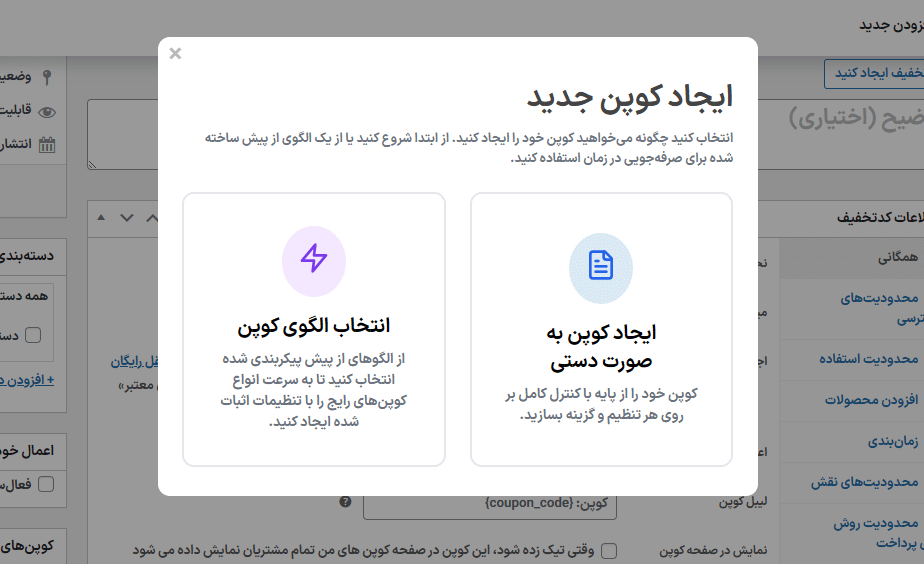The image size is (924, 564).
Task: Click the purple lightning bolt template icon
Action: tap(314, 260)
